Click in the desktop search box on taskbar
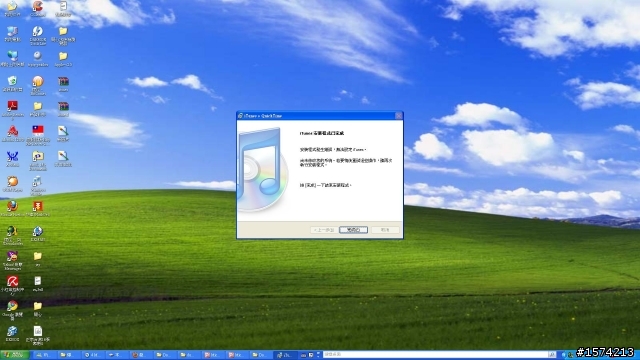Viewport: 640px width, 360px height. click(x=435, y=355)
